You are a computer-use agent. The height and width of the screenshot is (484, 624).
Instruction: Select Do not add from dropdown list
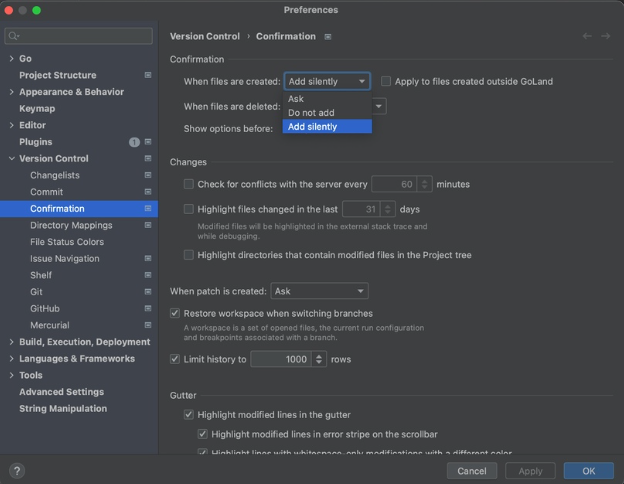311,113
